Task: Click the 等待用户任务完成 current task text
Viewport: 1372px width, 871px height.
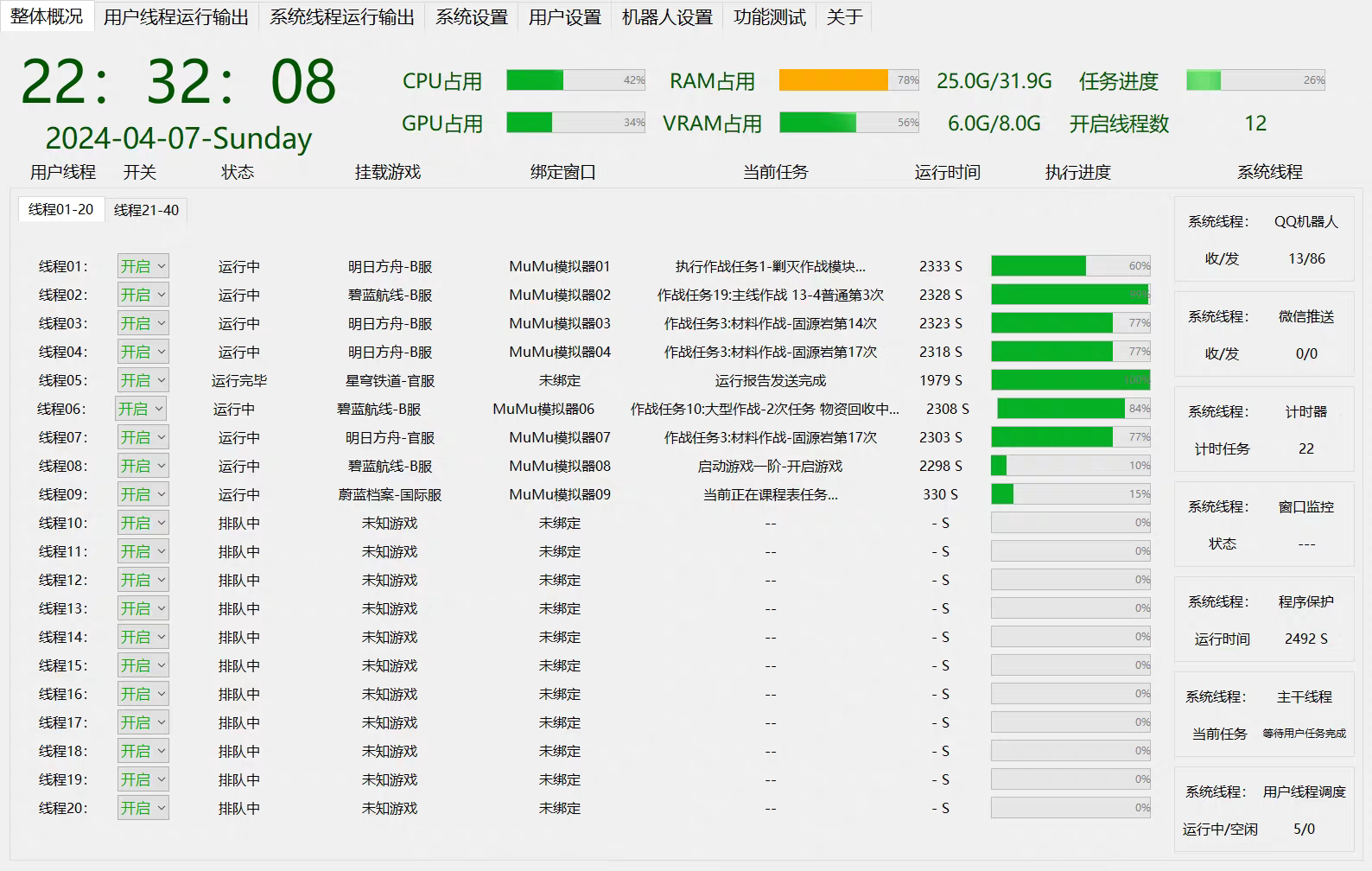Action: click(x=1305, y=734)
